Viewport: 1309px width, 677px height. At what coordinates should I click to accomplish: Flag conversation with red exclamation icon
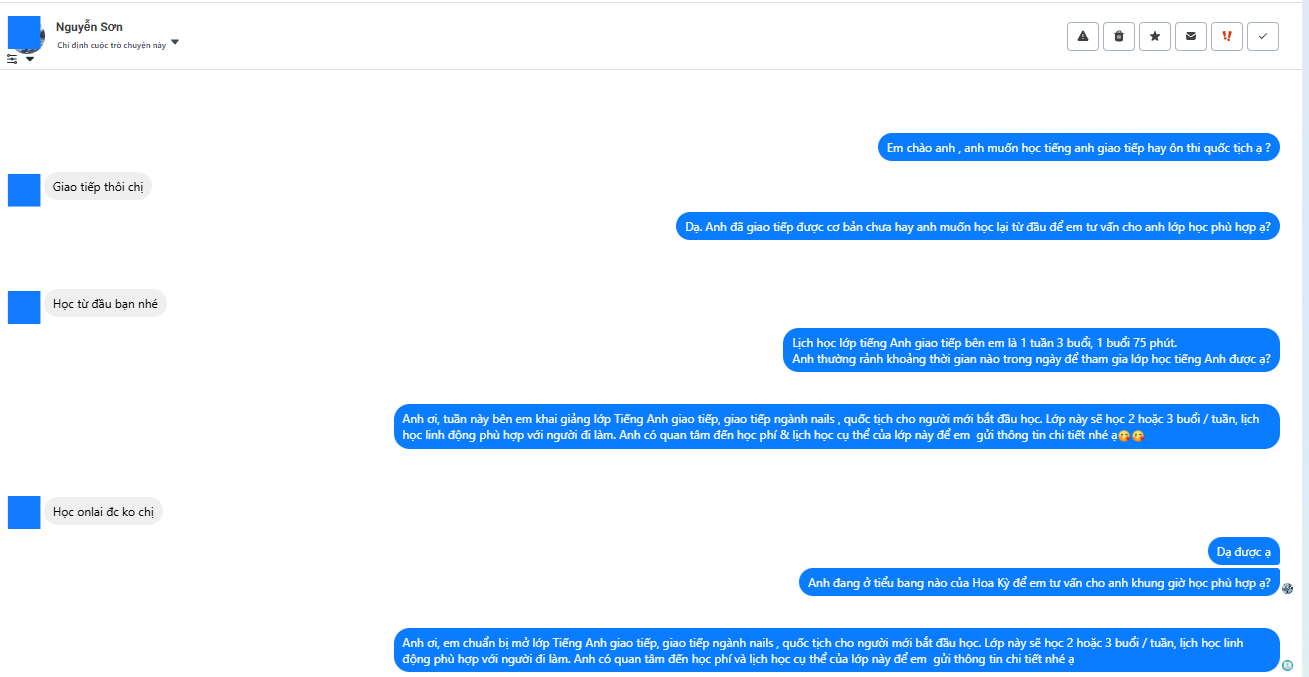point(1227,37)
